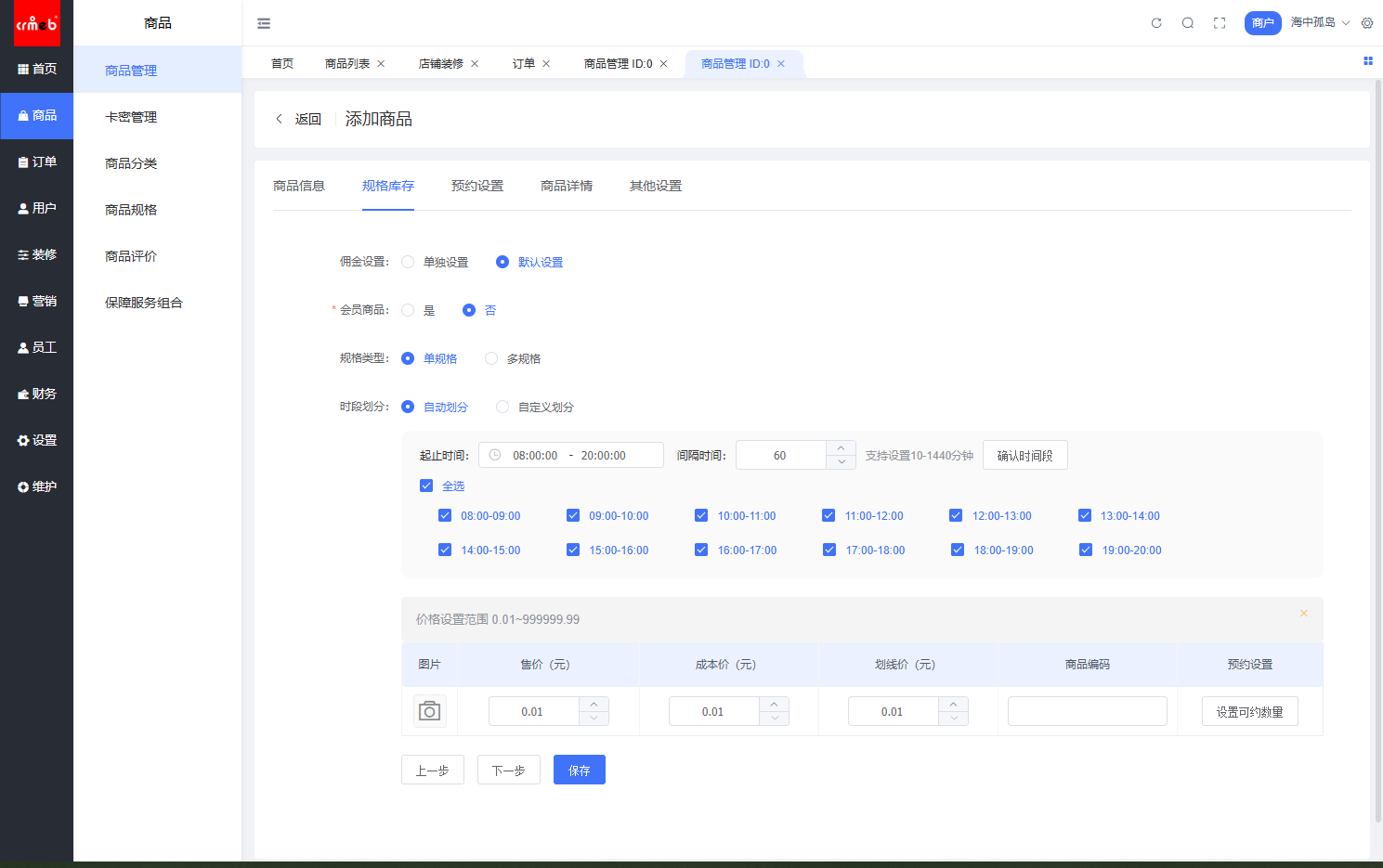Open search with the magnifier icon

click(x=1187, y=22)
